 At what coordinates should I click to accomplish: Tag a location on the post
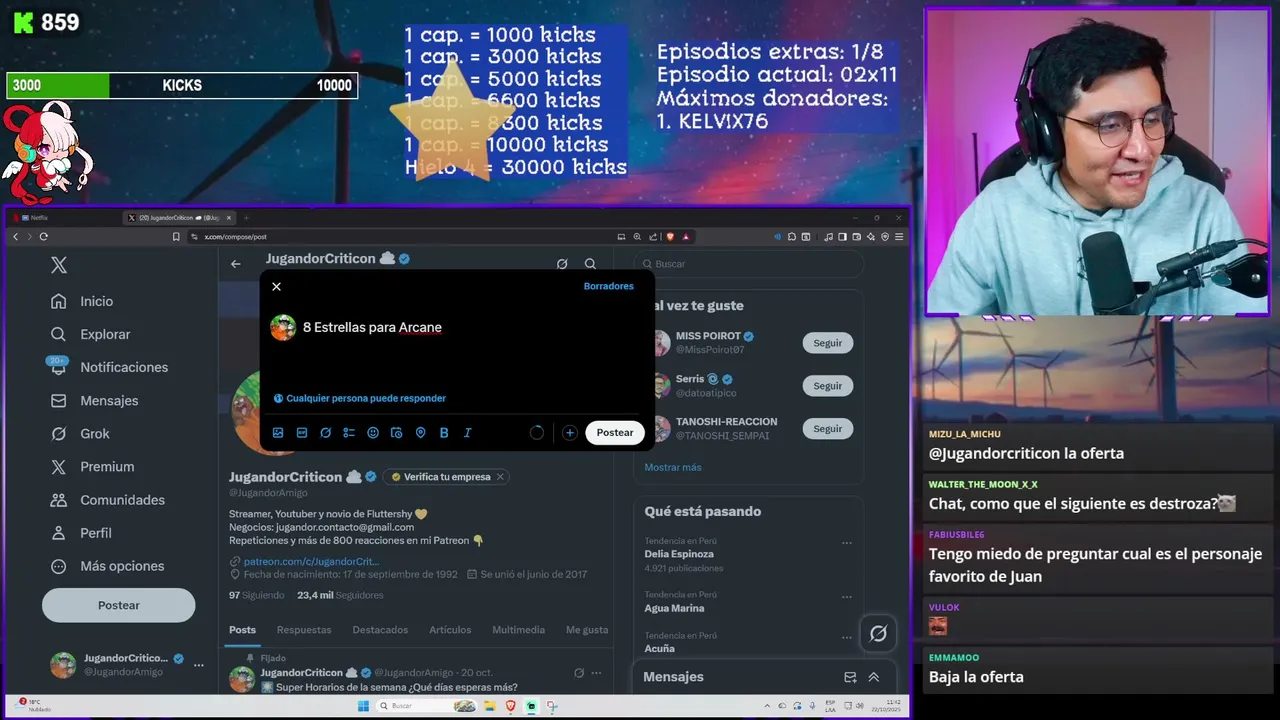420,433
